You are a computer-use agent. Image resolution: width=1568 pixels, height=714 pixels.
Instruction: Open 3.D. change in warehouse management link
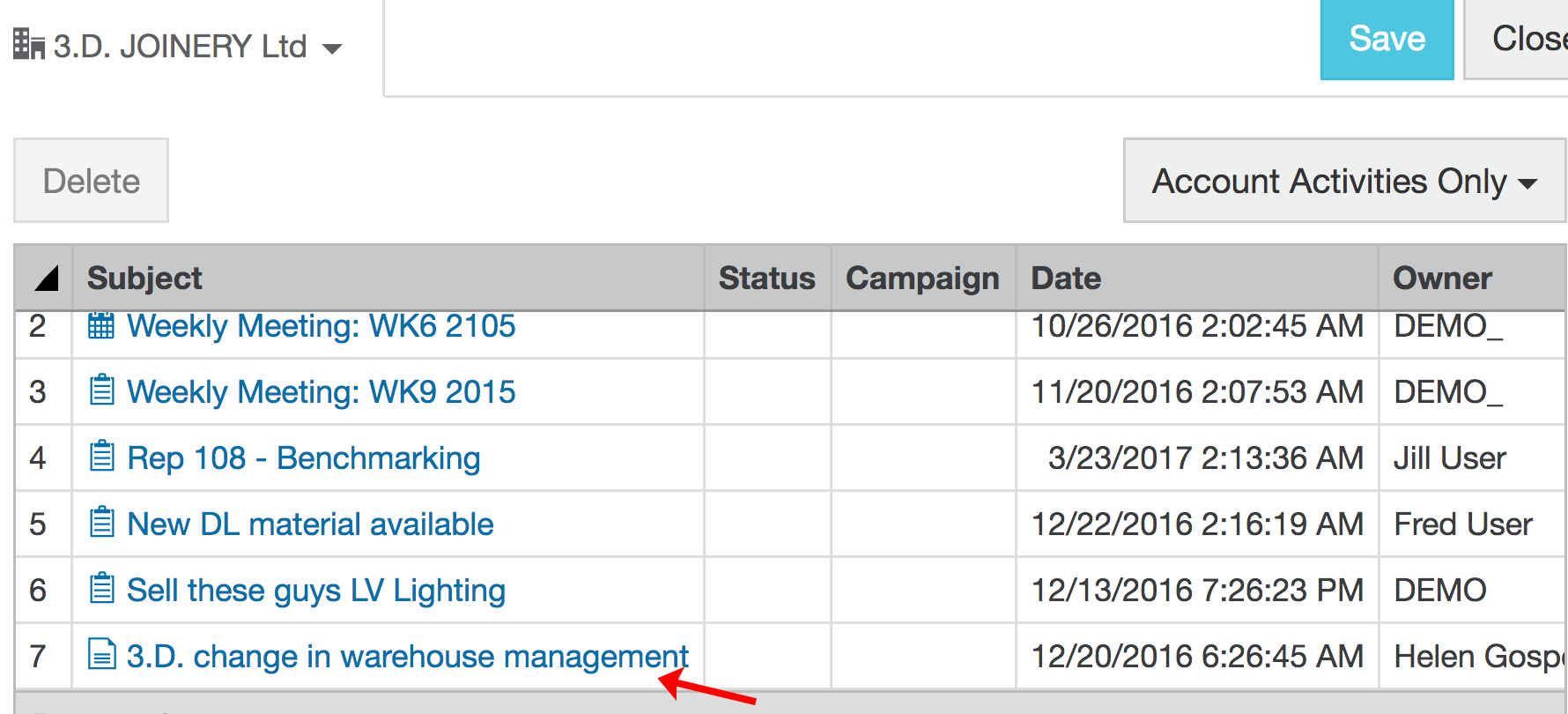point(407,657)
